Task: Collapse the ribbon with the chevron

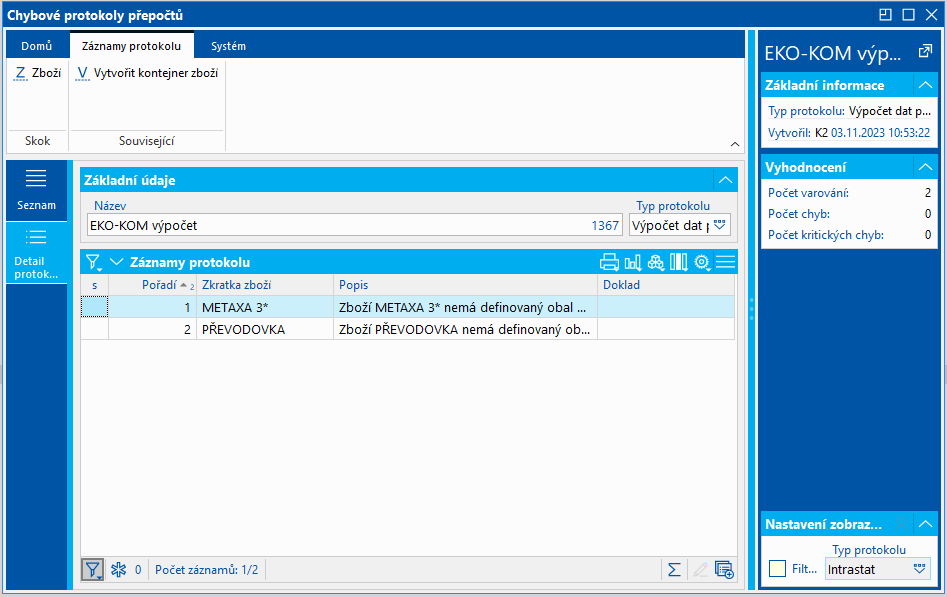Action: click(734, 144)
